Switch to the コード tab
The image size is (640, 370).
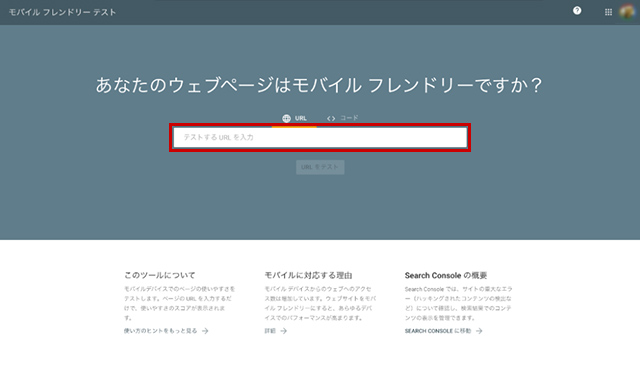tap(342, 118)
